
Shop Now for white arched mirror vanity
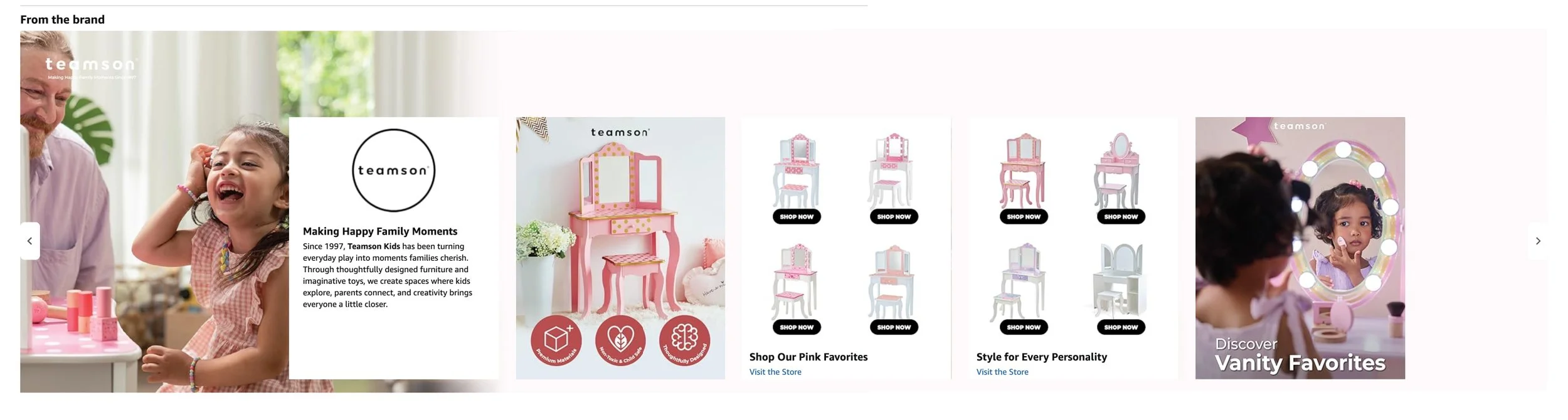click(x=1121, y=327)
